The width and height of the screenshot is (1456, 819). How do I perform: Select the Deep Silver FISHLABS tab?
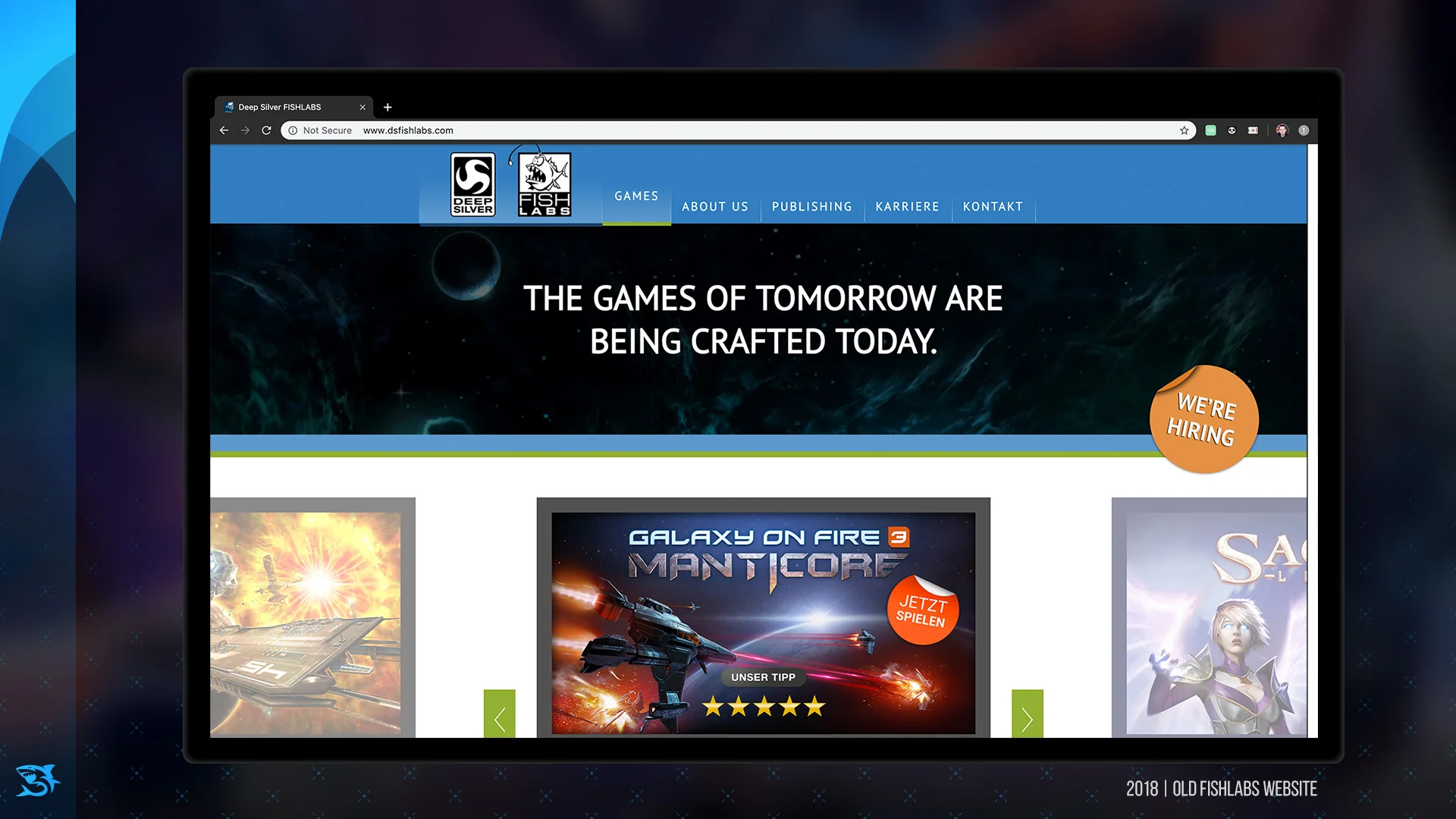[292, 107]
